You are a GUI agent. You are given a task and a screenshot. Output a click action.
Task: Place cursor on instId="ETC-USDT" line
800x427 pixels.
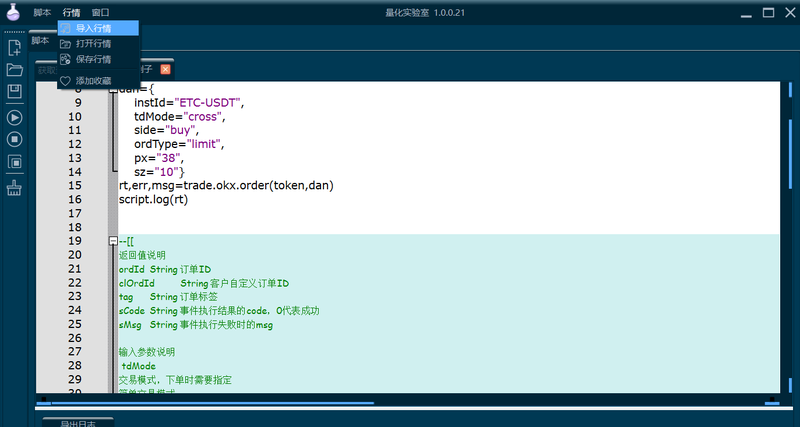coord(189,103)
